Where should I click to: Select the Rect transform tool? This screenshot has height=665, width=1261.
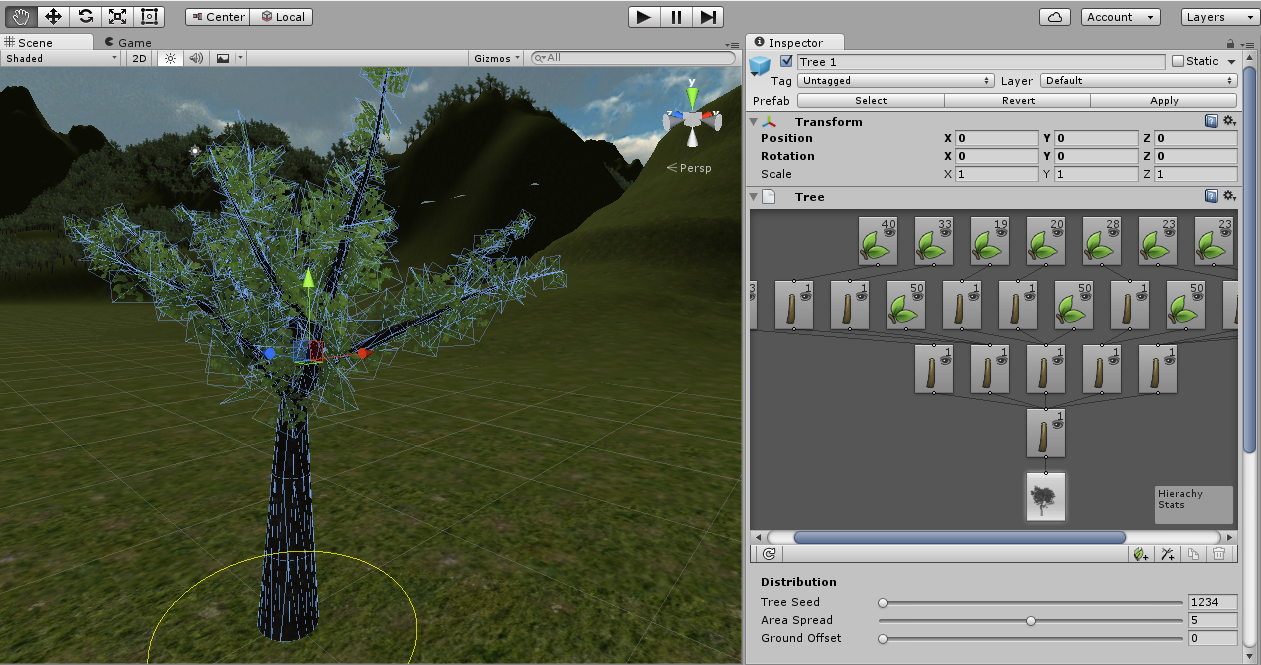(150, 16)
